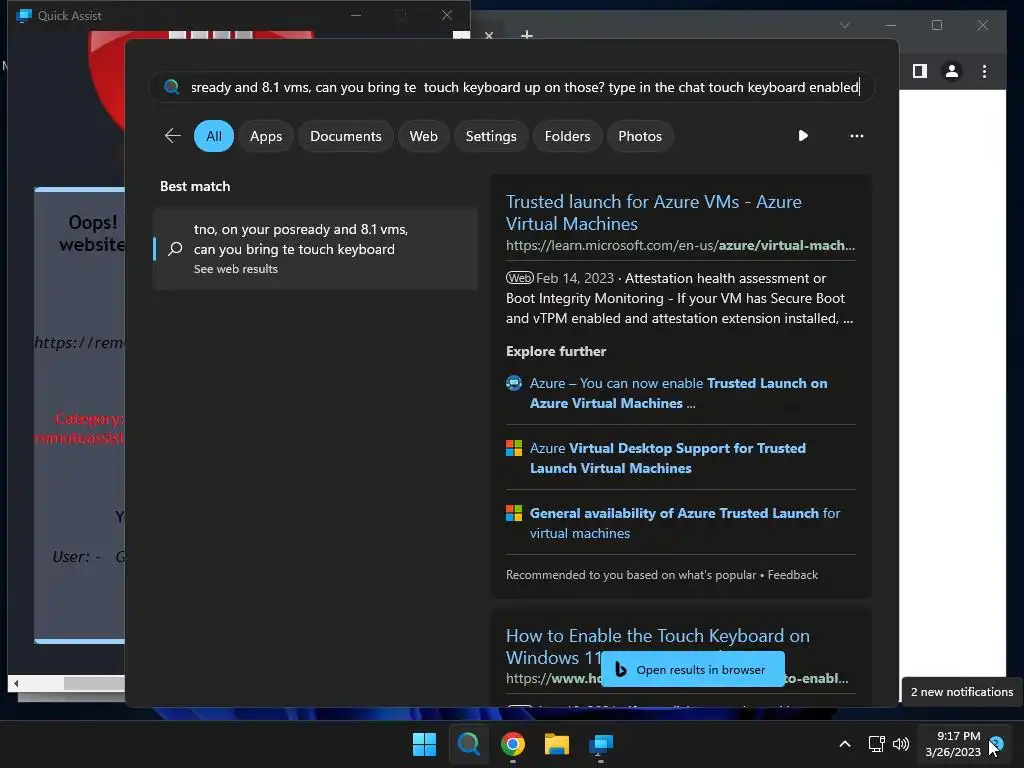1024x768 pixels.
Task: Open How to Enable Touch Keyboard link
Action: [658, 646]
